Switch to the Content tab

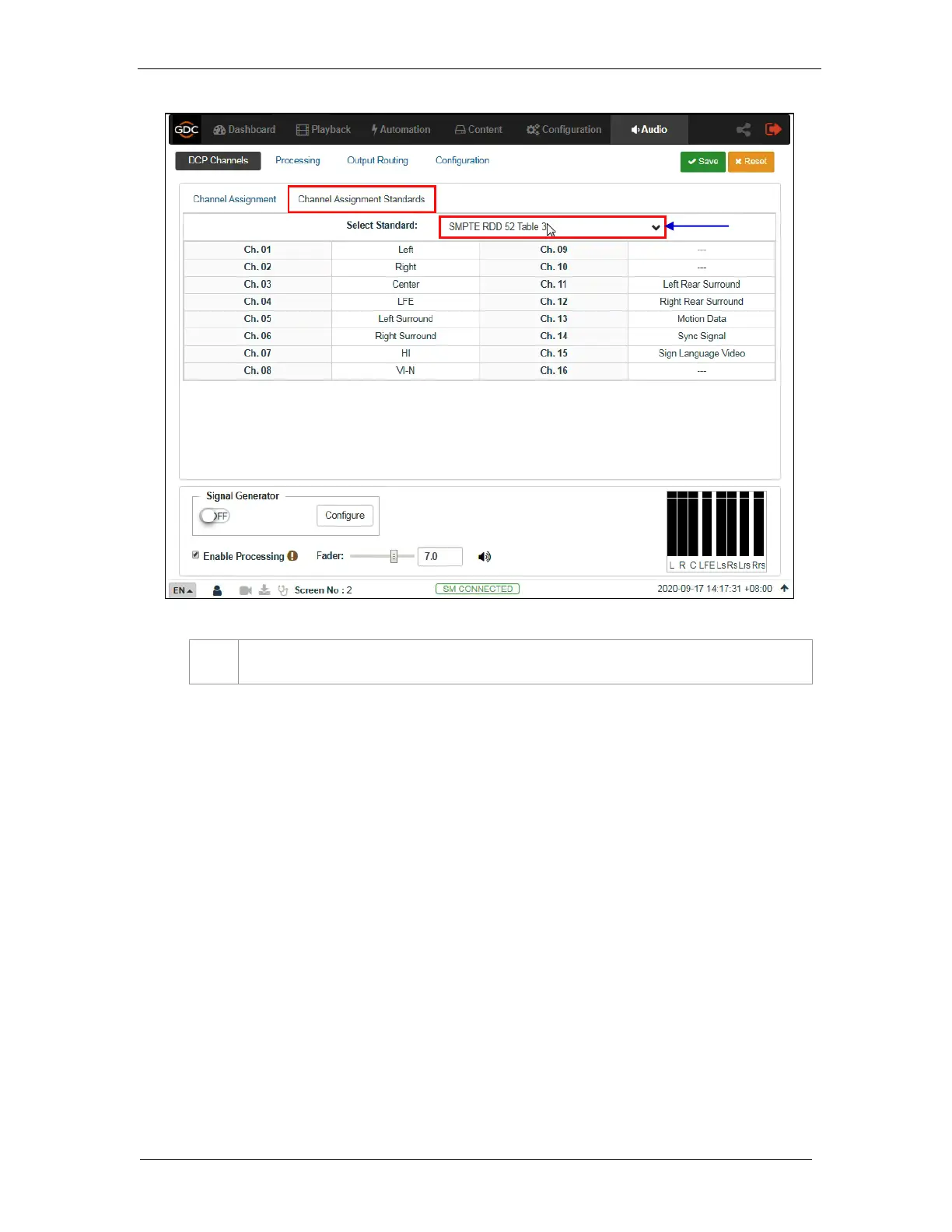478,130
